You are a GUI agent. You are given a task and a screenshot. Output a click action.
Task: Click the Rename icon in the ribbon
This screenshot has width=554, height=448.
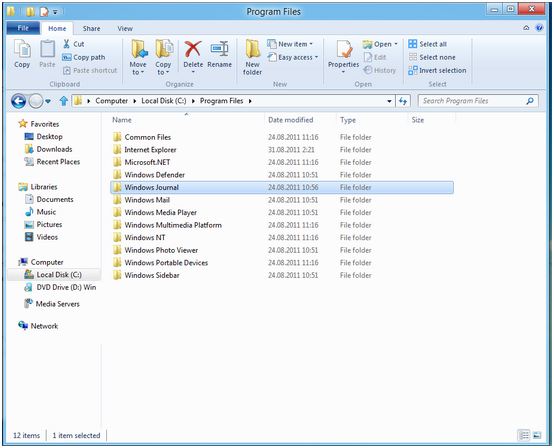tap(219, 50)
